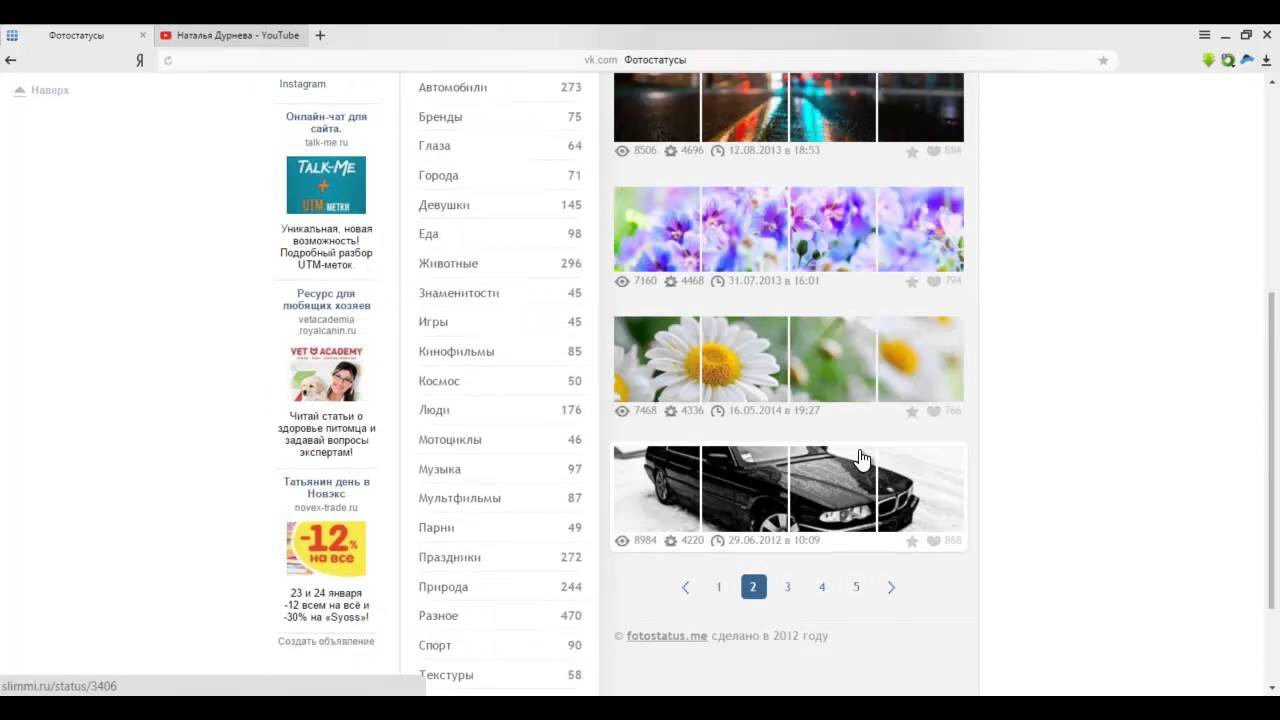The width and height of the screenshot is (1280, 720).
Task: Open a new tab with plus button
Action: pyautogui.click(x=320, y=35)
